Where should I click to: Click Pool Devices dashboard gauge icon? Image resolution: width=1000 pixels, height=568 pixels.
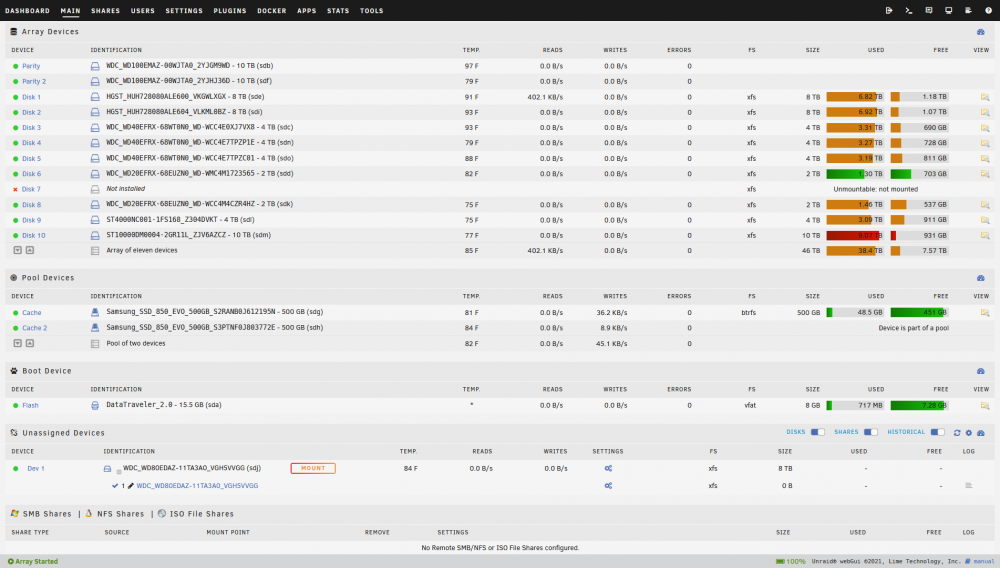(981, 278)
